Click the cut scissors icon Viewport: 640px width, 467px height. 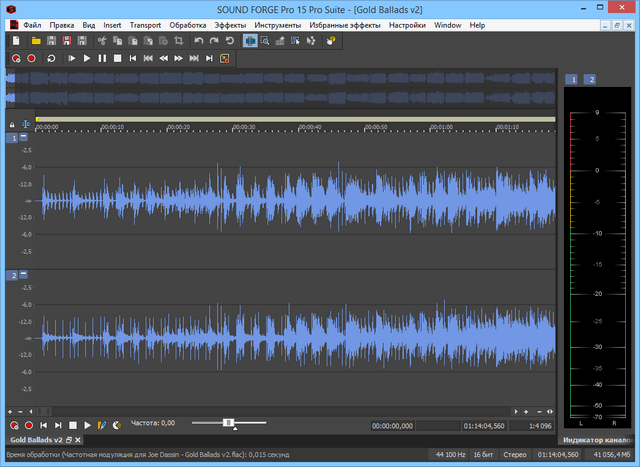tap(102, 41)
